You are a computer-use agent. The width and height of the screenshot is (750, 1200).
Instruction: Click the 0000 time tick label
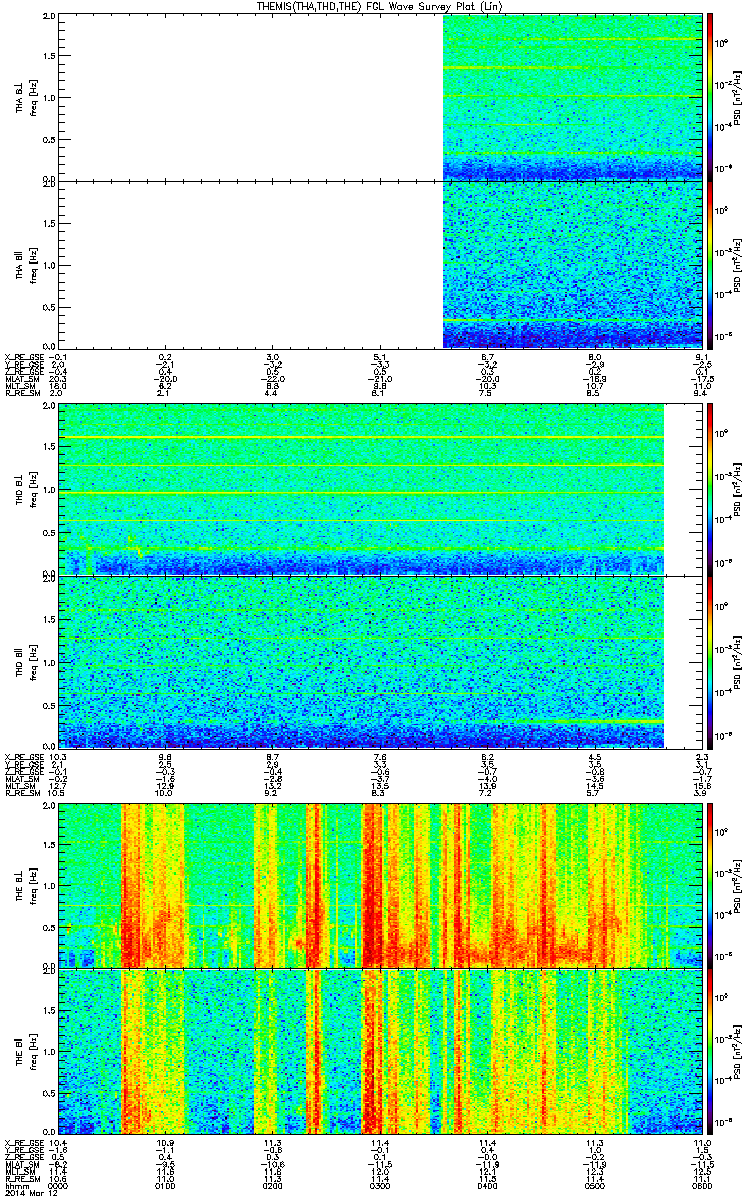pyautogui.click(x=59, y=1186)
